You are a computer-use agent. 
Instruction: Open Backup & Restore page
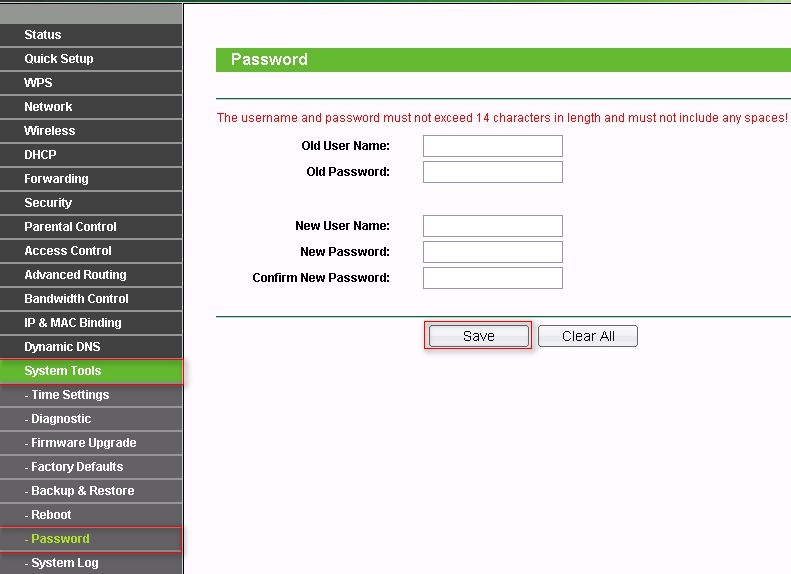pos(91,491)
